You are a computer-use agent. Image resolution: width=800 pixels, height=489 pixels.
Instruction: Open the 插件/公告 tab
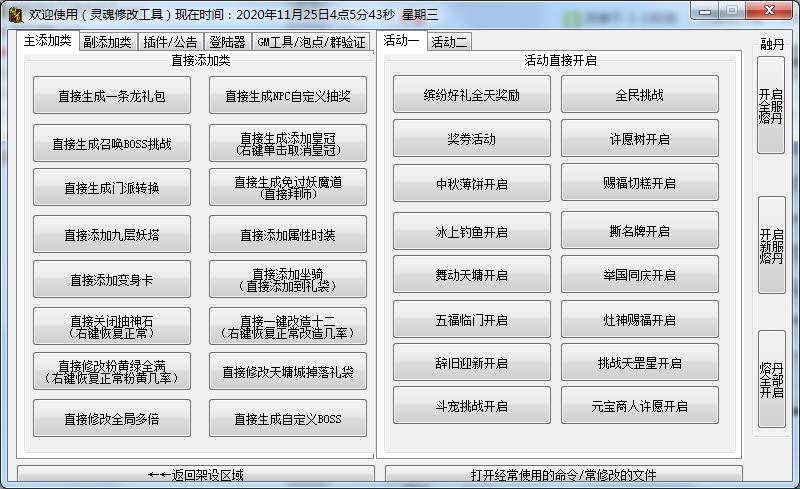tap(169, 41)
